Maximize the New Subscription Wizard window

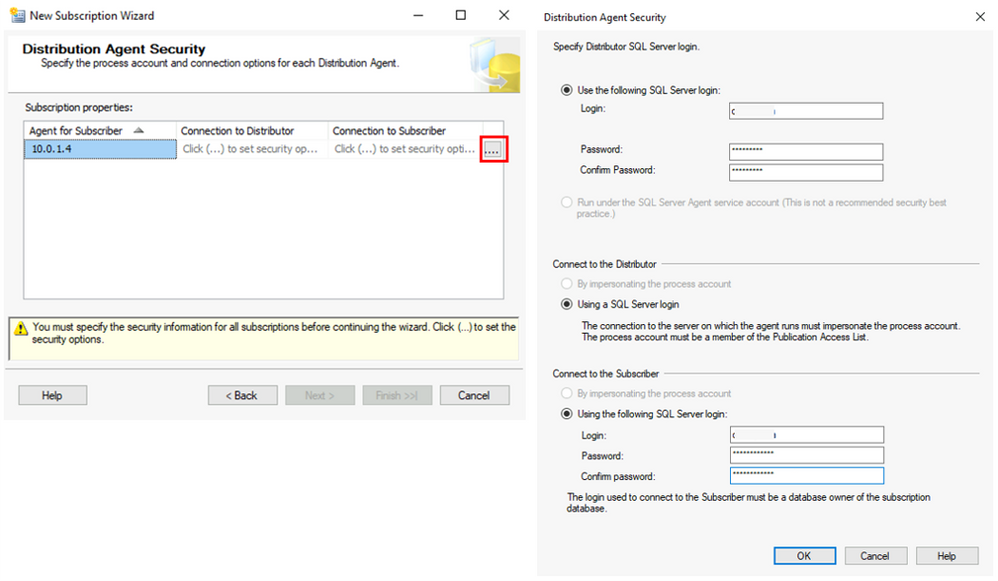tap(460, 16)
